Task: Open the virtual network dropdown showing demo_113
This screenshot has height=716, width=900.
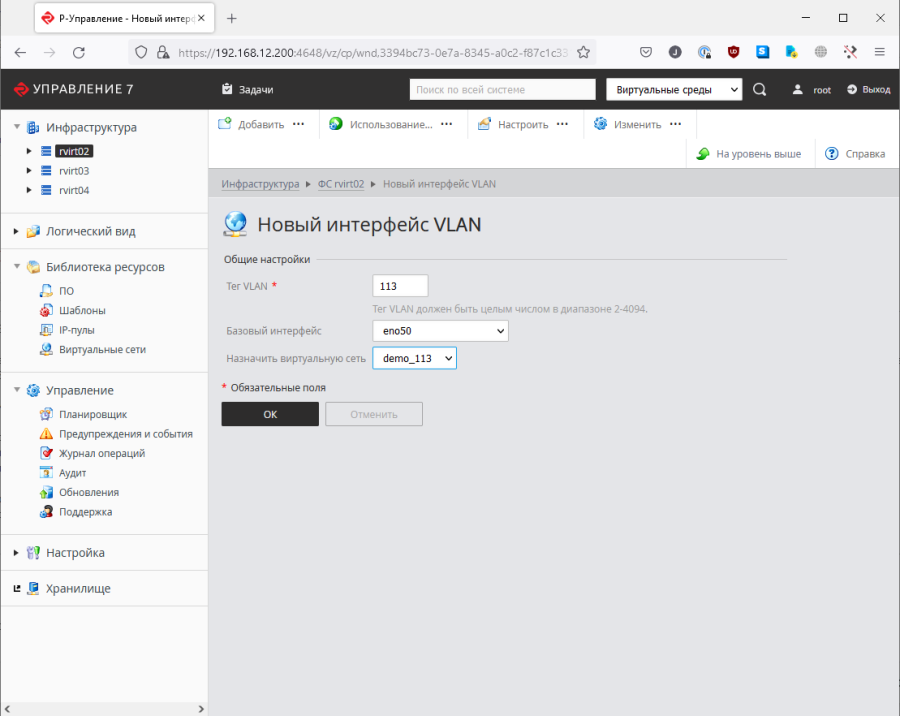Action: click(414, 358)
